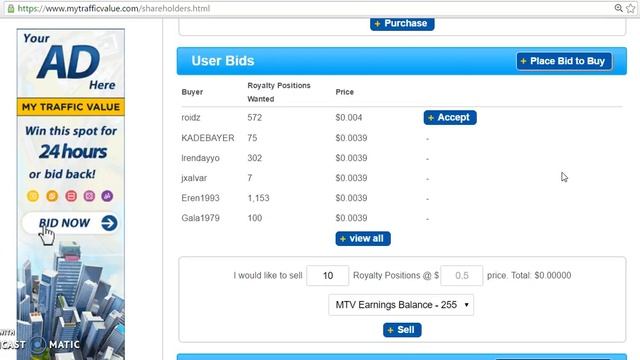Click the $0.0039 price in KADEBAYER row
The height and width of the screenshot is (360, 640).
point(351,138)
